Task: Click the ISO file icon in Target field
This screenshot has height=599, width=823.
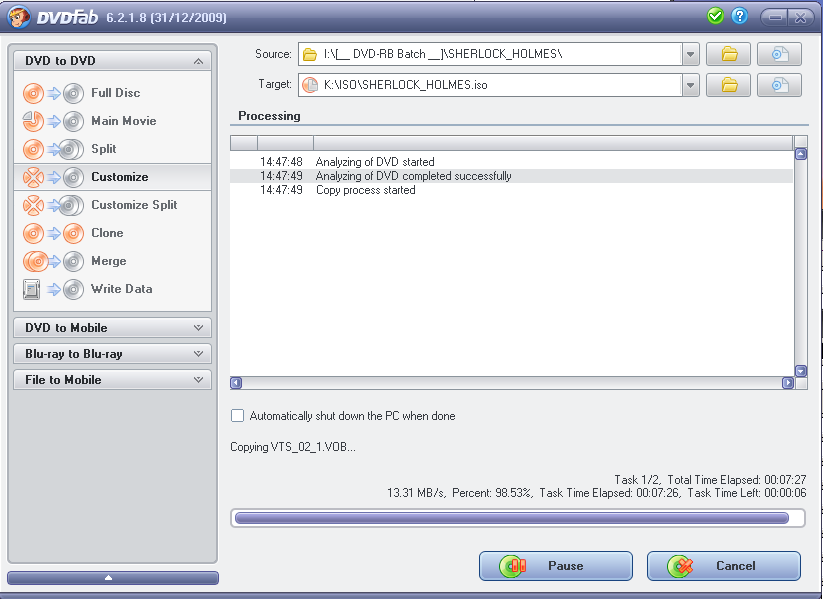Action: pos(310,85)
